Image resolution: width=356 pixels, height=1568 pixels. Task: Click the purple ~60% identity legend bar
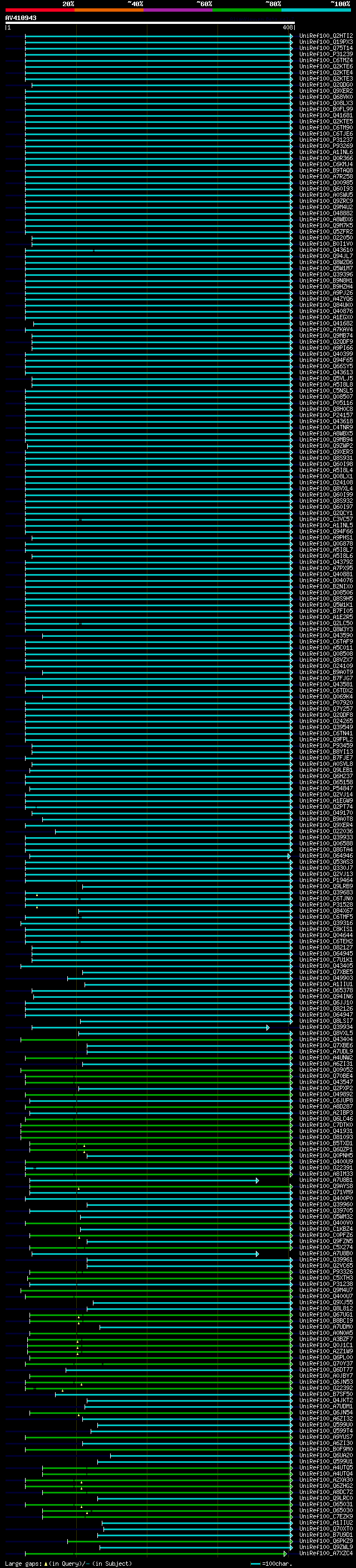pos(179,10)
